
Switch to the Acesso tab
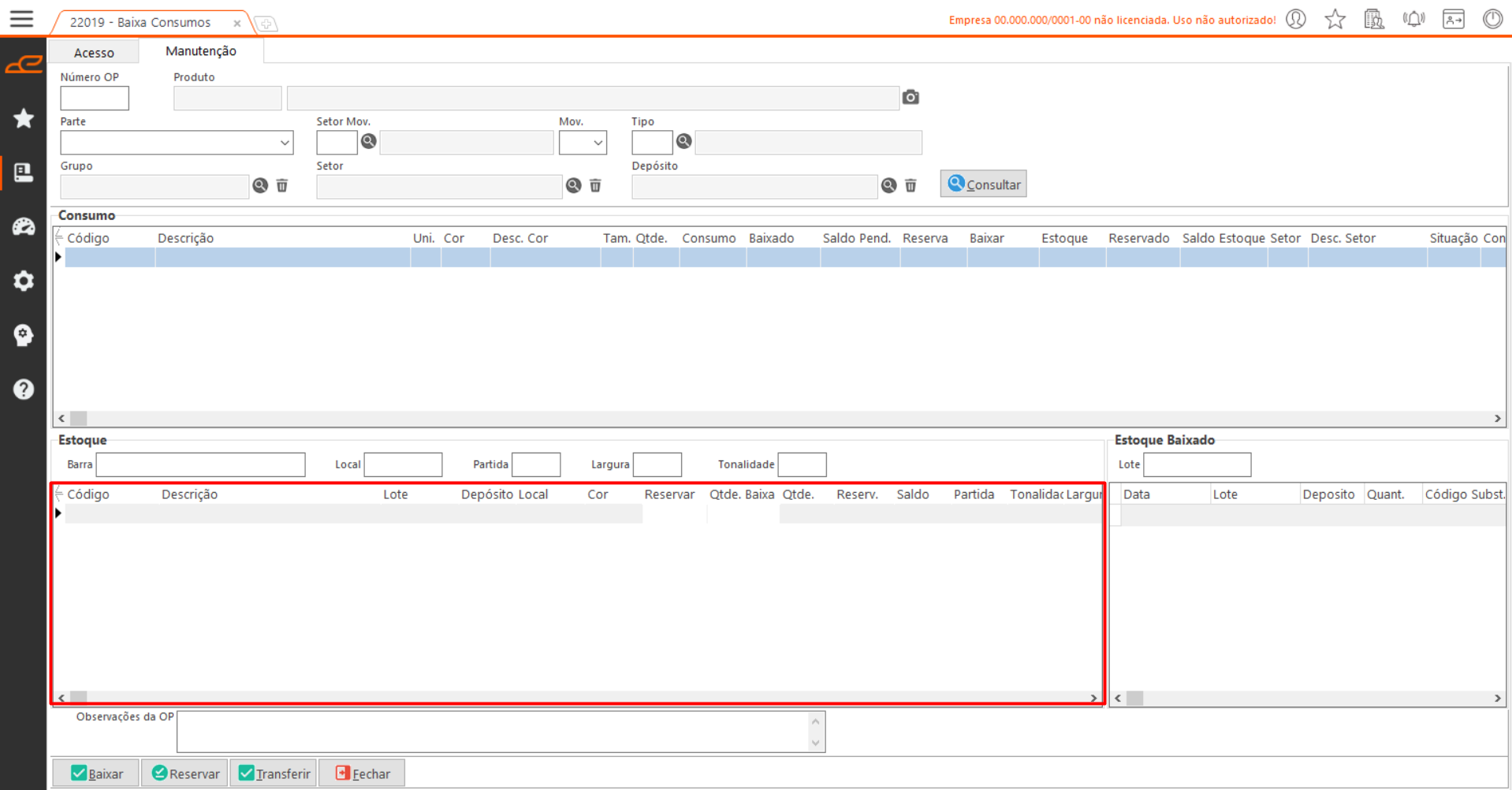tap(94, 53)
